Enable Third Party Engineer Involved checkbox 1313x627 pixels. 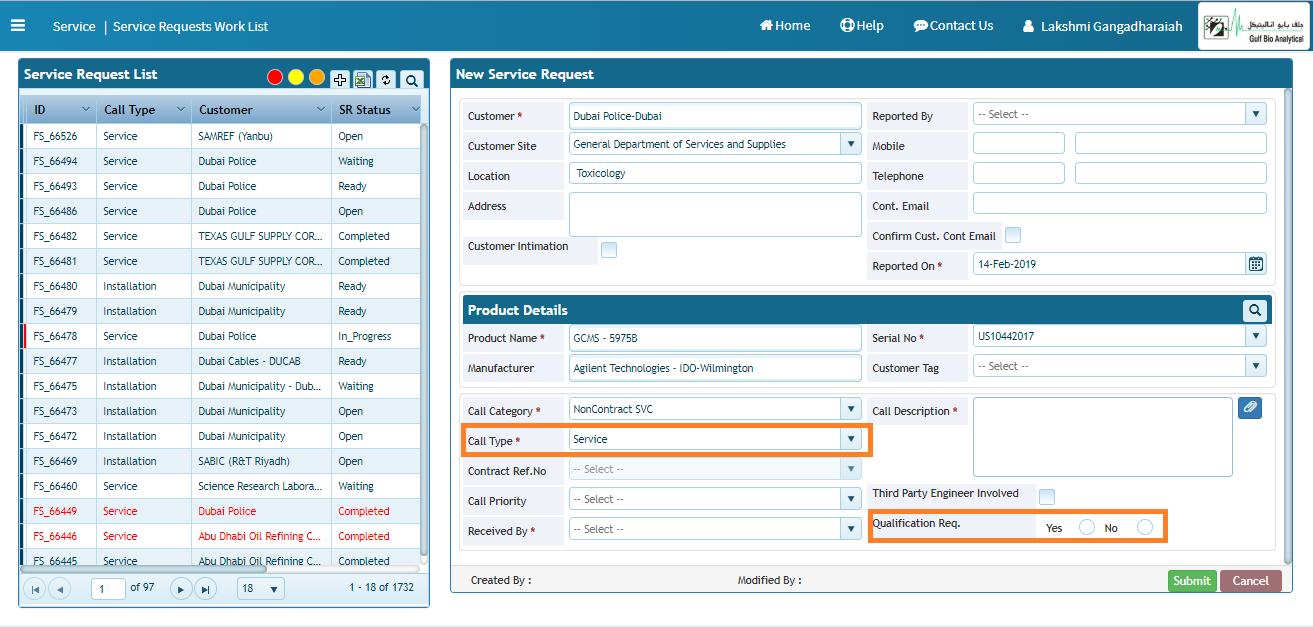coord(1047,496)
